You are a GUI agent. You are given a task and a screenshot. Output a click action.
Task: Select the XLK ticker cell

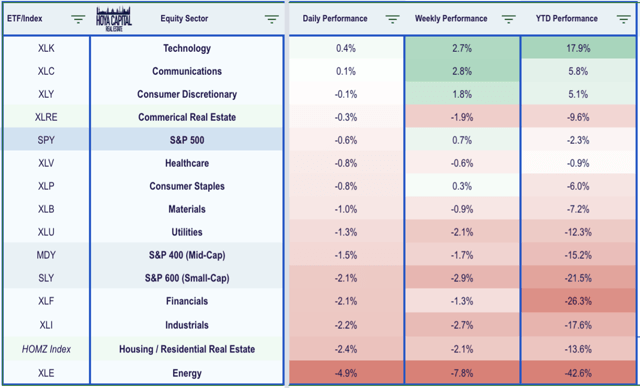46,48
